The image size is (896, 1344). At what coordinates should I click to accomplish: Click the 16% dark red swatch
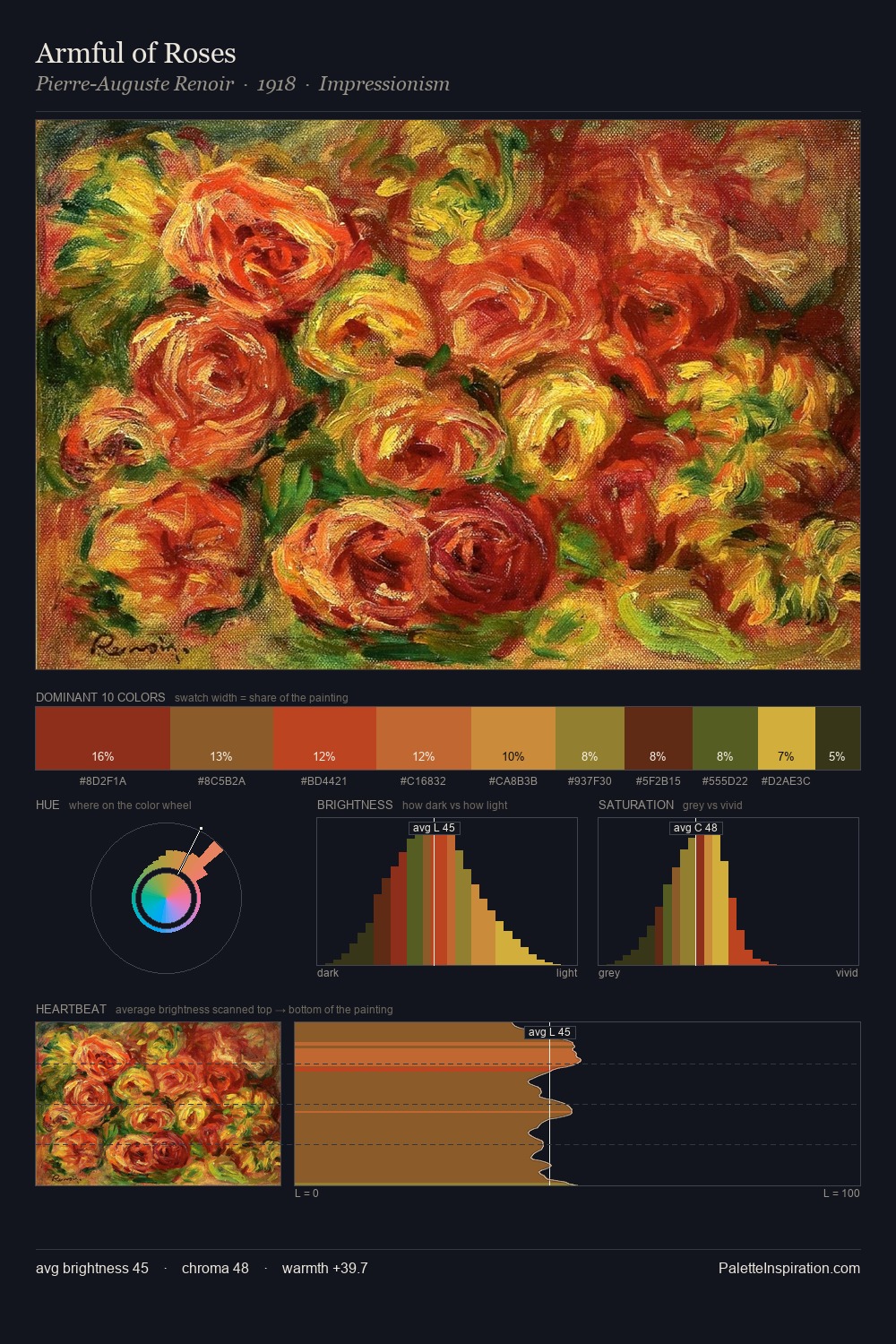coord(103,738)
